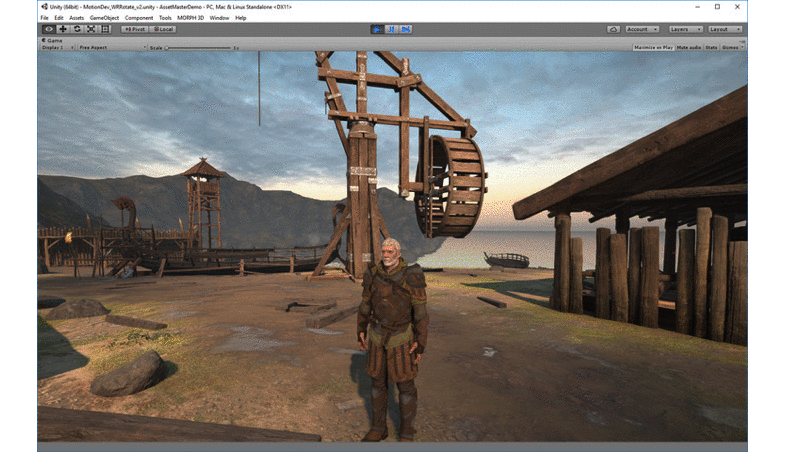
Task: Click the character in Game view
Action: pyautogui.click(x=391, y=340)
